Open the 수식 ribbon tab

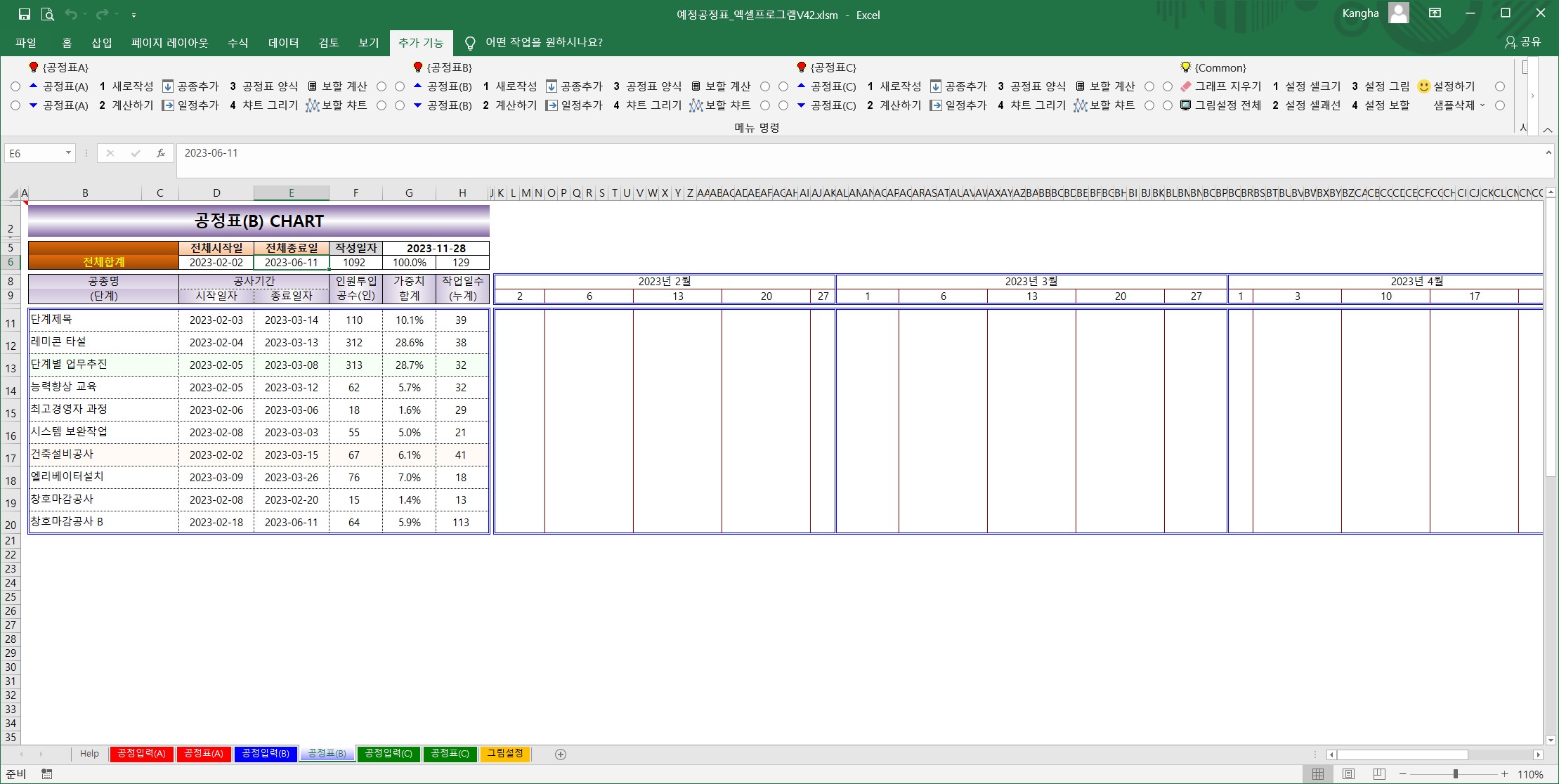tap(237, 43)
